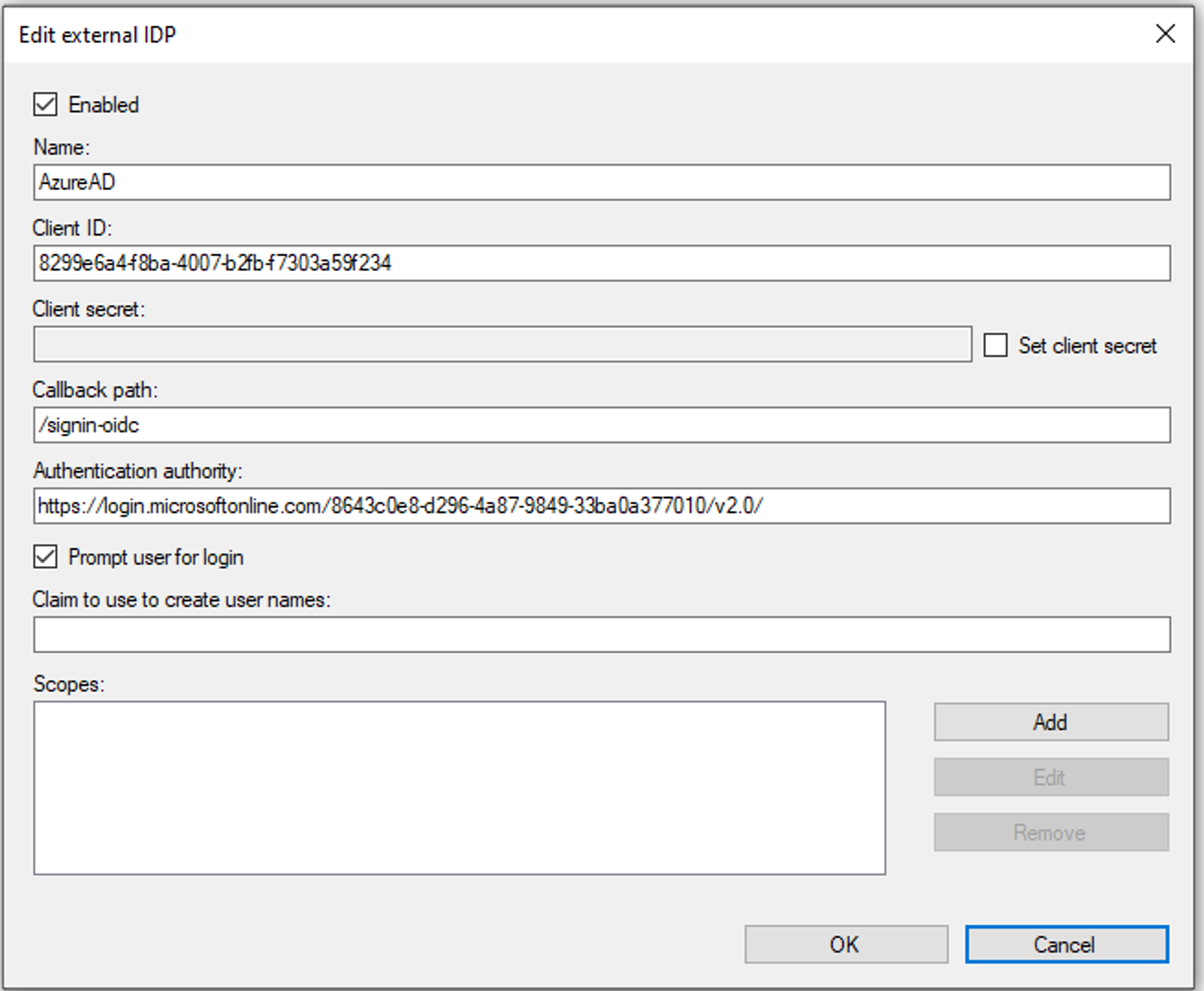Close the Edit external IDP dialog
1204x991 pixels.
[1166, 33]
